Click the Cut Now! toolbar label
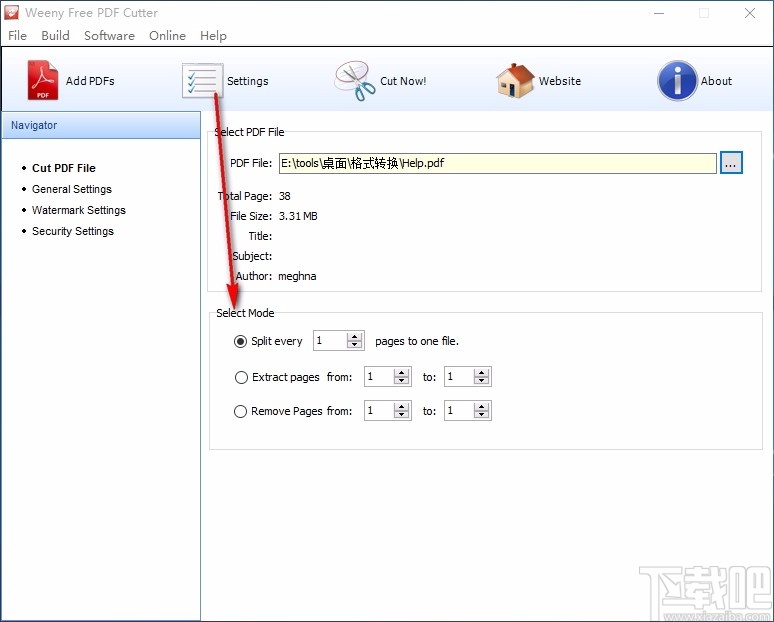 [x=403, y=81]
